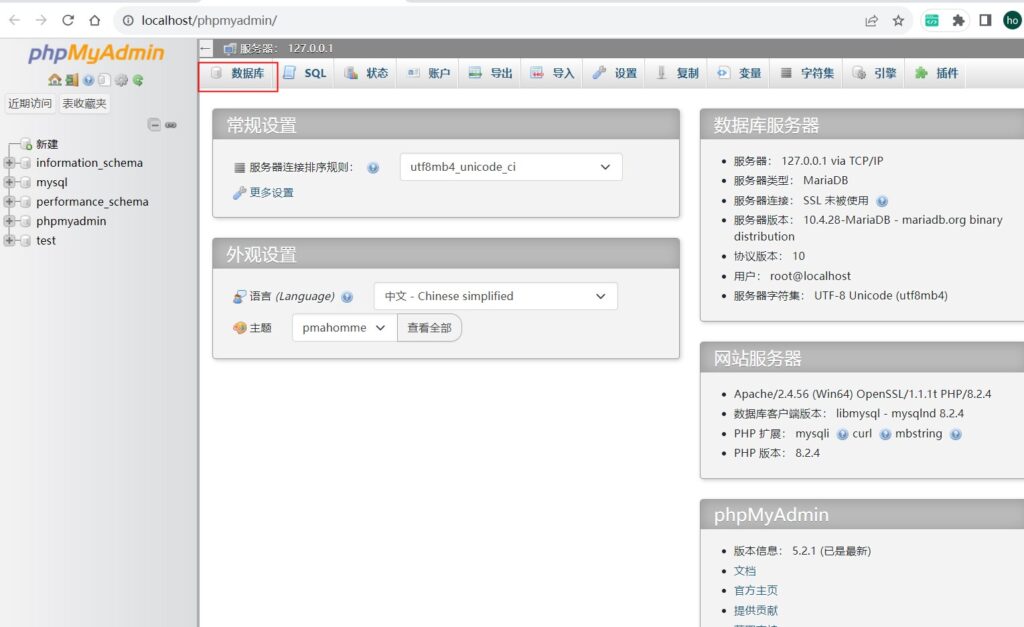Expand the phpmyadmin database node
This screenshot has width=1024, height=627.
9,221
